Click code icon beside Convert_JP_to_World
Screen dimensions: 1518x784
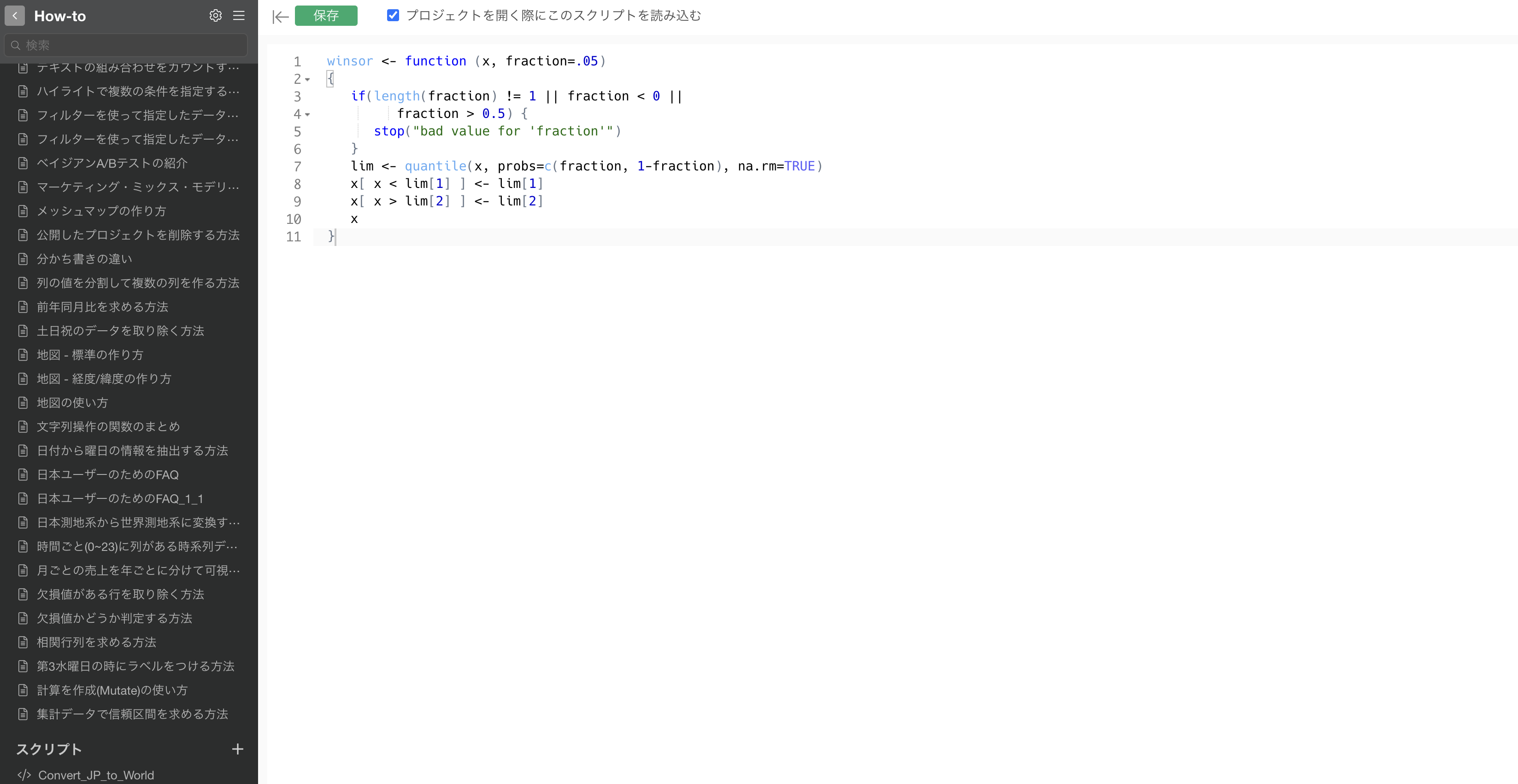click(x=24, y=775)
